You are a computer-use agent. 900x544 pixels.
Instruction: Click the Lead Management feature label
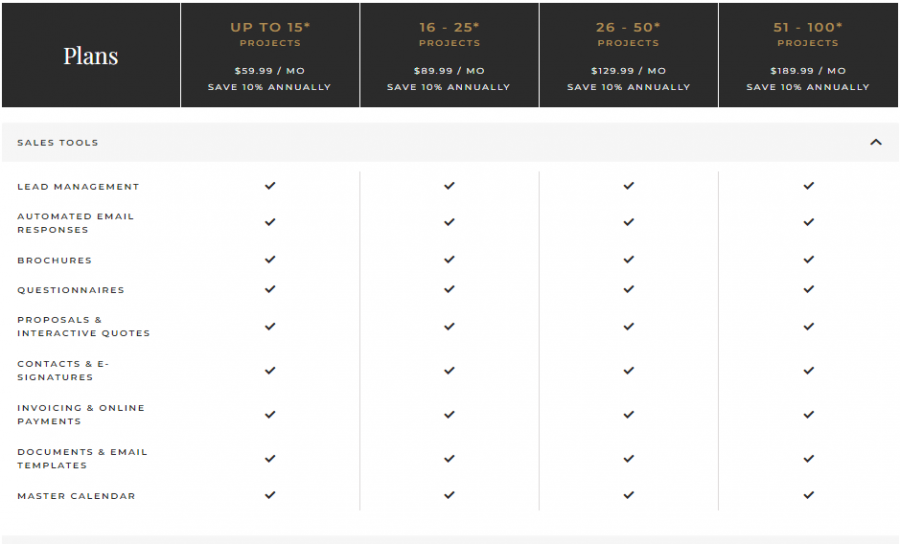78,187
